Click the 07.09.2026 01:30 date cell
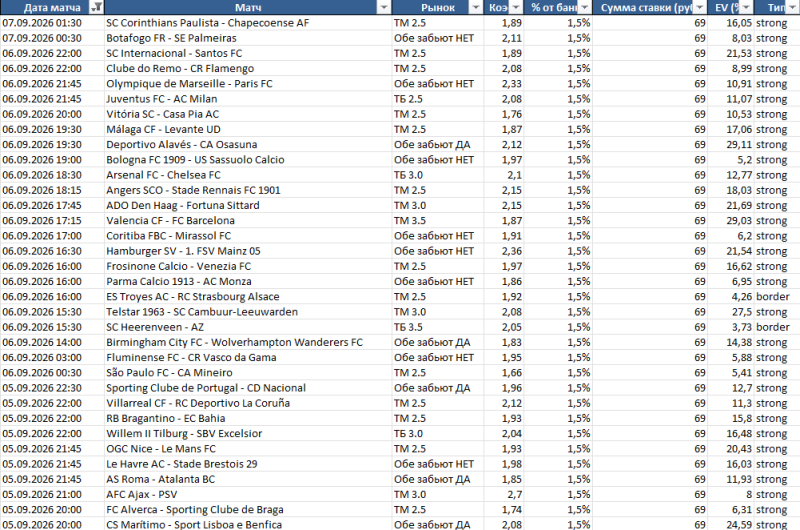Screen dimensions: 800x530 [x=52, y=23]
